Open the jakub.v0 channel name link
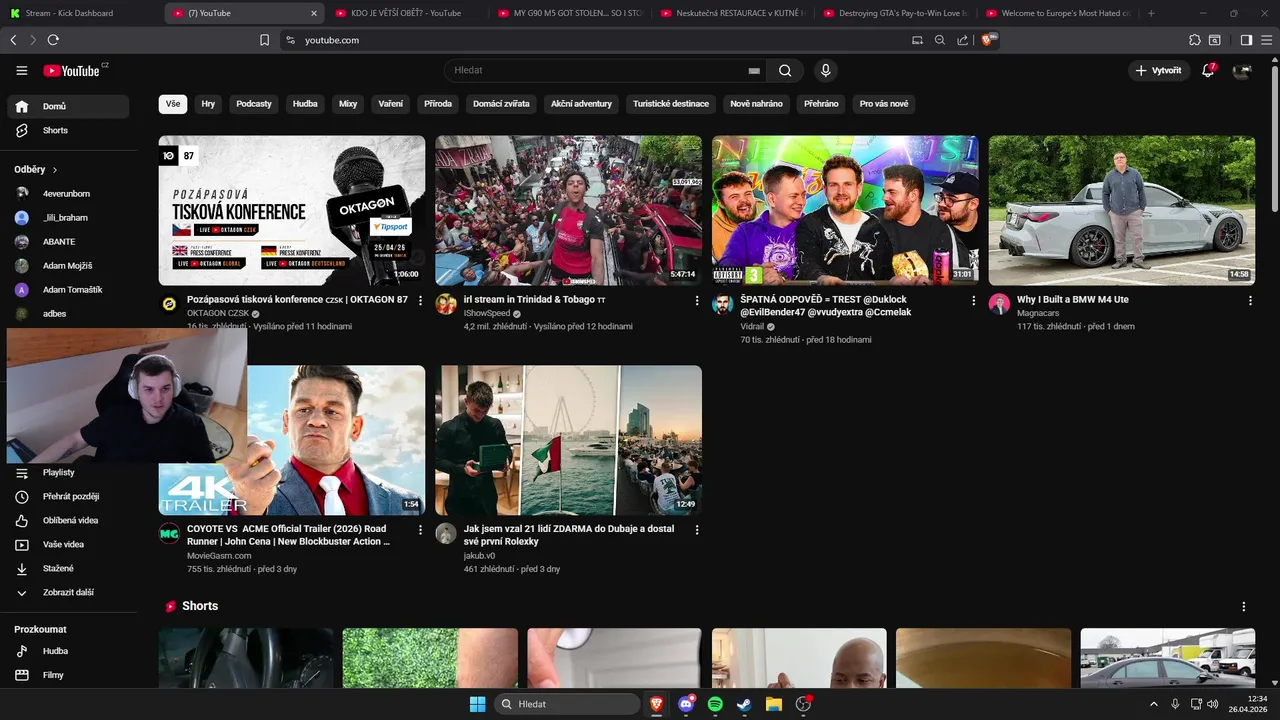This screenshot has height=720, width=1280. (479, 555)
